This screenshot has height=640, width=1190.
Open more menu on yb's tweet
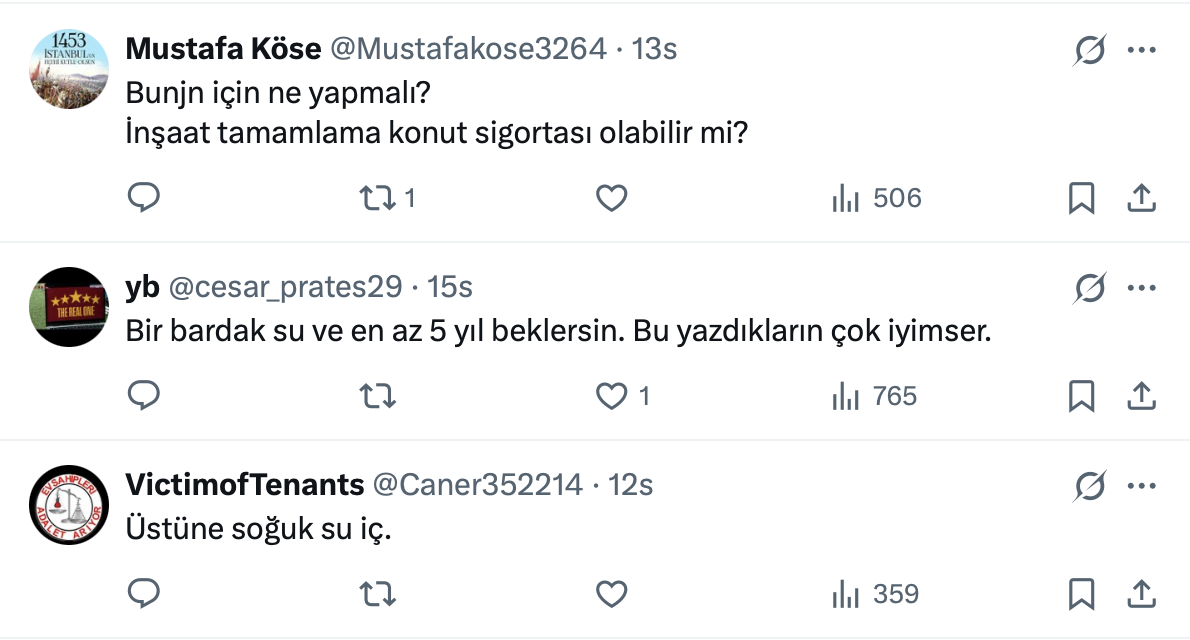click(1141, 288)
